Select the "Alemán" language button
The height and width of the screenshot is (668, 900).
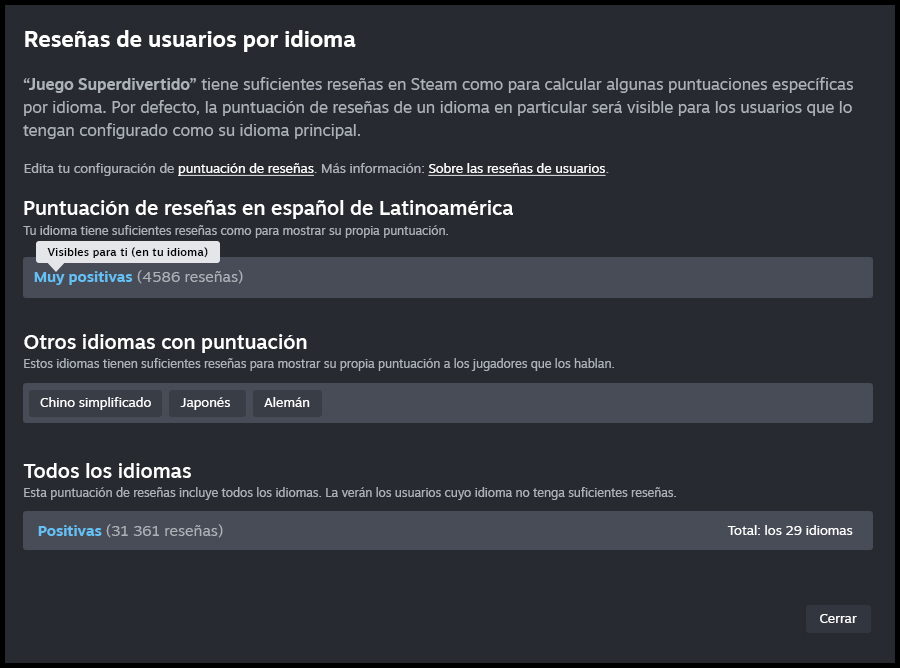287,403
